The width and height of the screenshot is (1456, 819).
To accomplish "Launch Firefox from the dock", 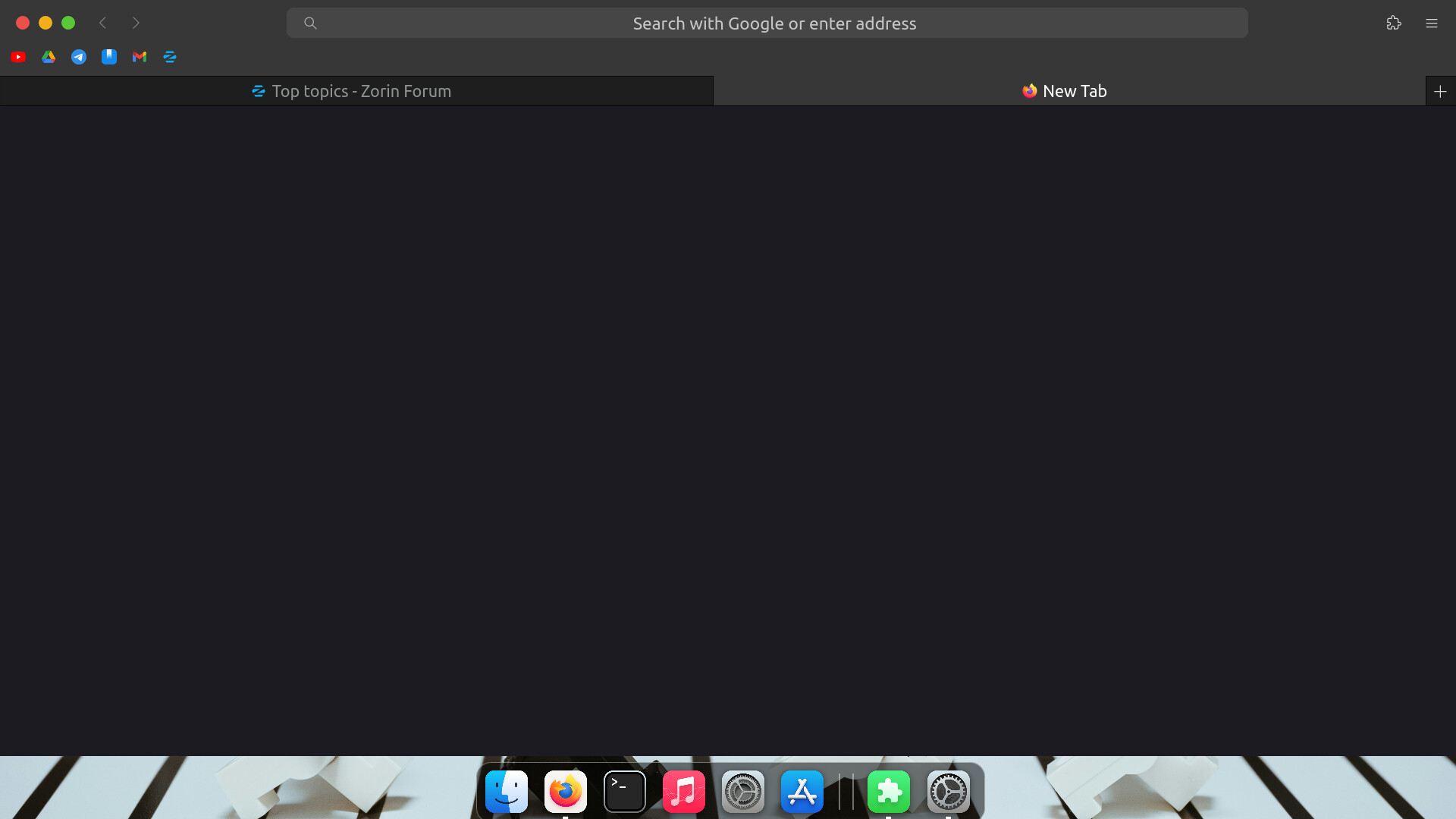I will click(564, 791).
